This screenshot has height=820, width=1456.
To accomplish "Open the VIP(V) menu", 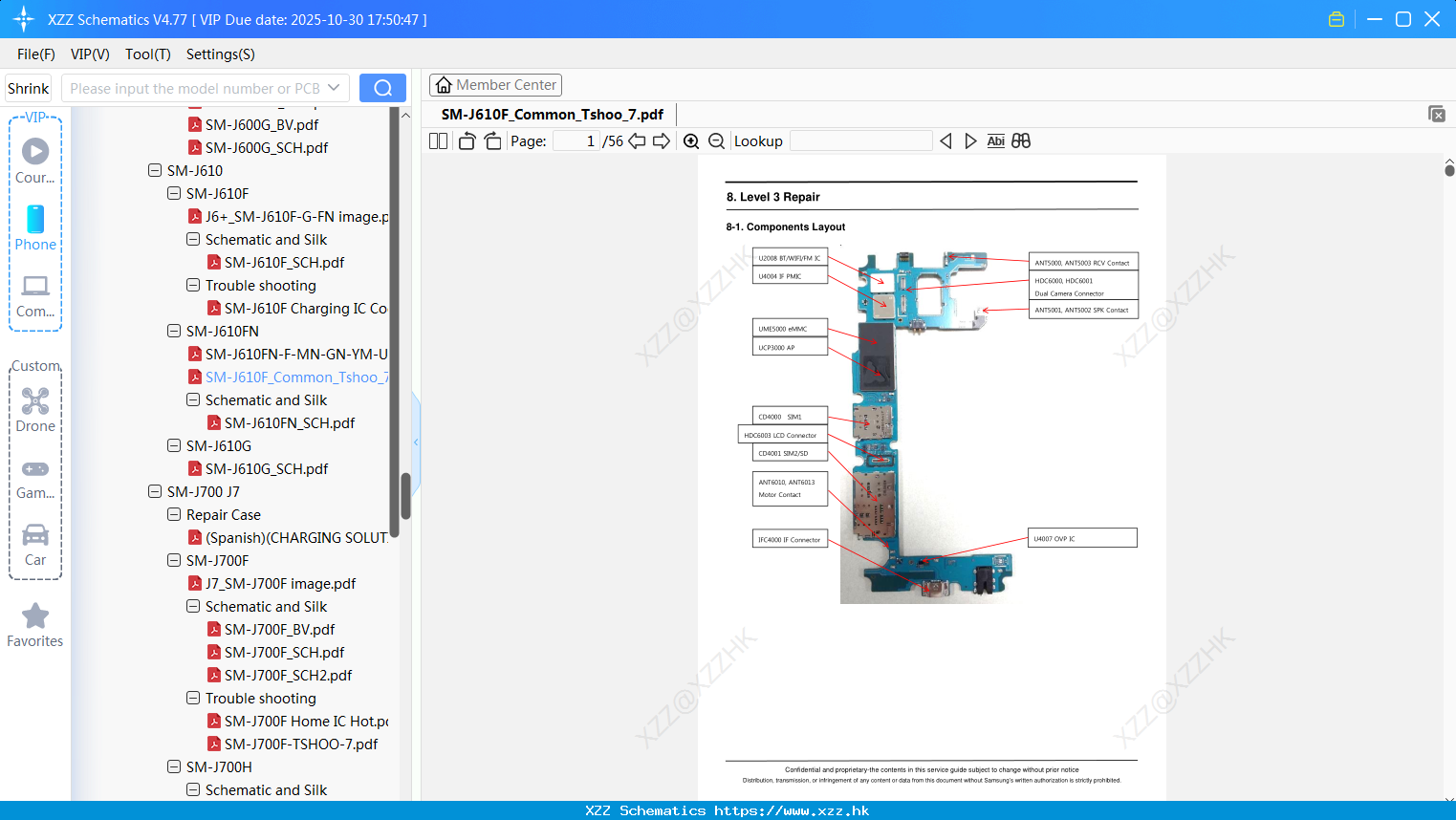I will pyautogui.click(x=90, y=54).
